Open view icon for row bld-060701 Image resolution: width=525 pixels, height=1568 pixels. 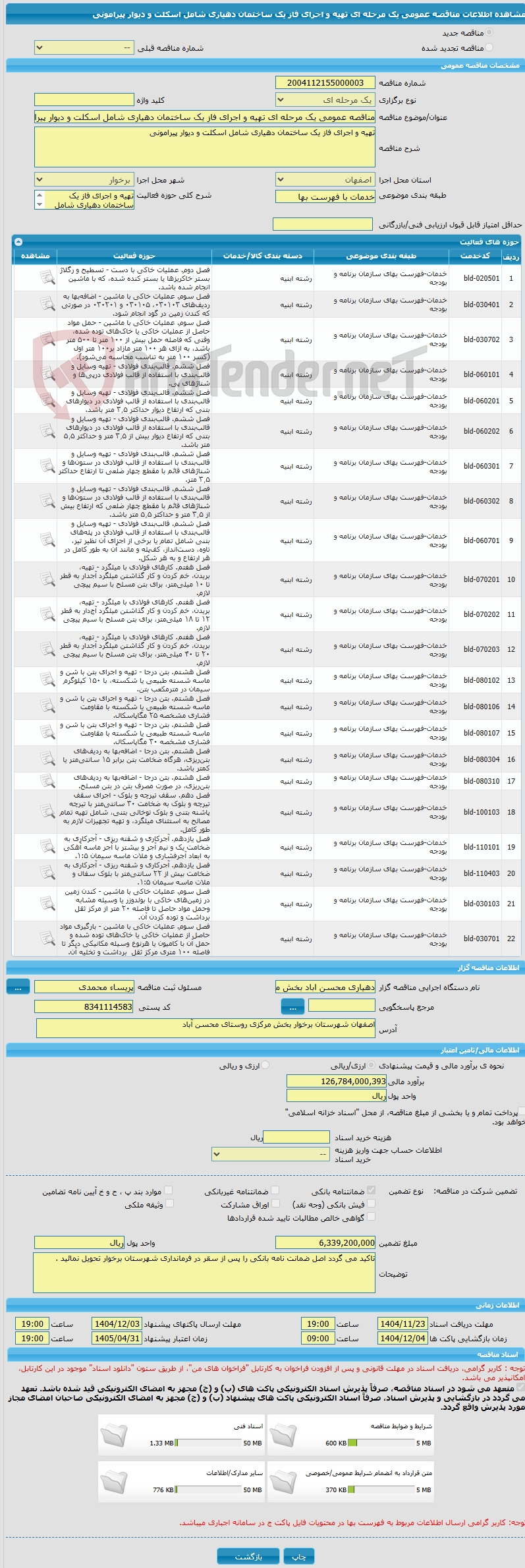47,540
